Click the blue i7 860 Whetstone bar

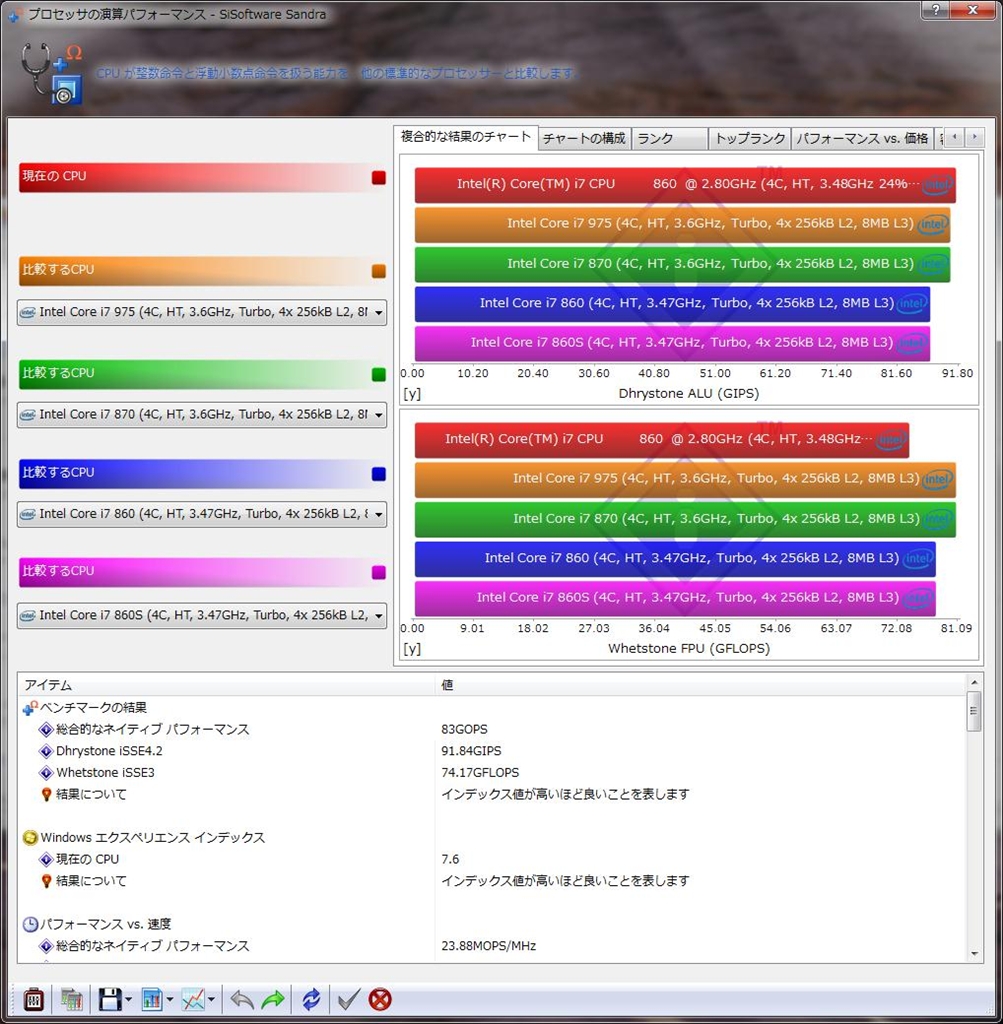675,559
